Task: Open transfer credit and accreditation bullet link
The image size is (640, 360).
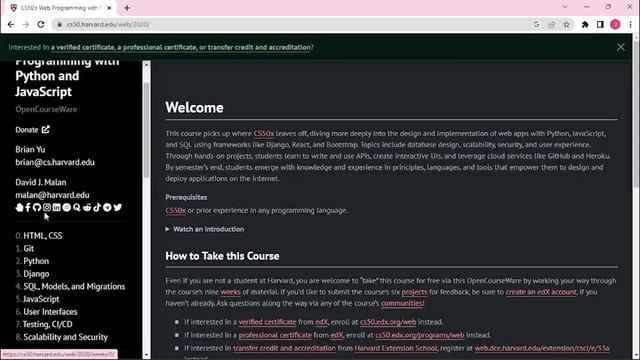Action: coord(284,348)
